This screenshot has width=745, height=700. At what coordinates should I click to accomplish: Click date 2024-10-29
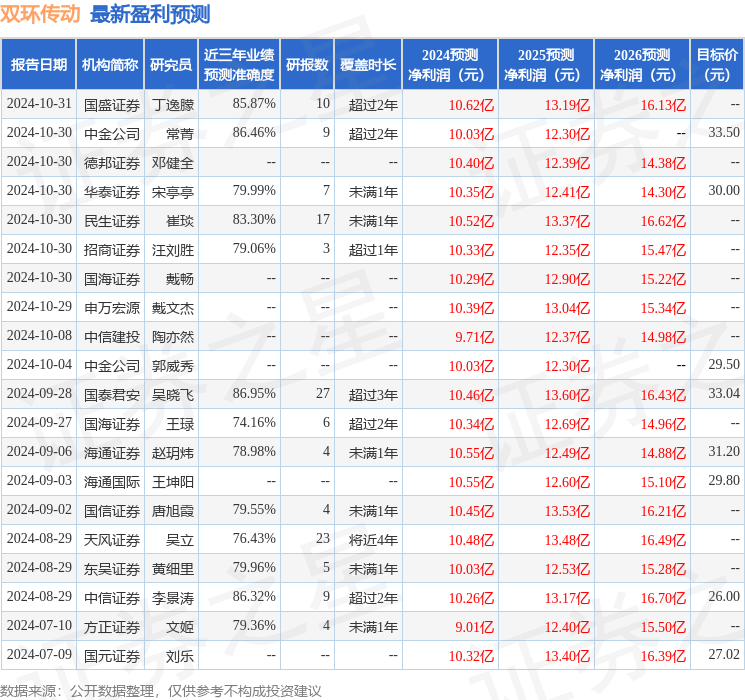[39, 306]
